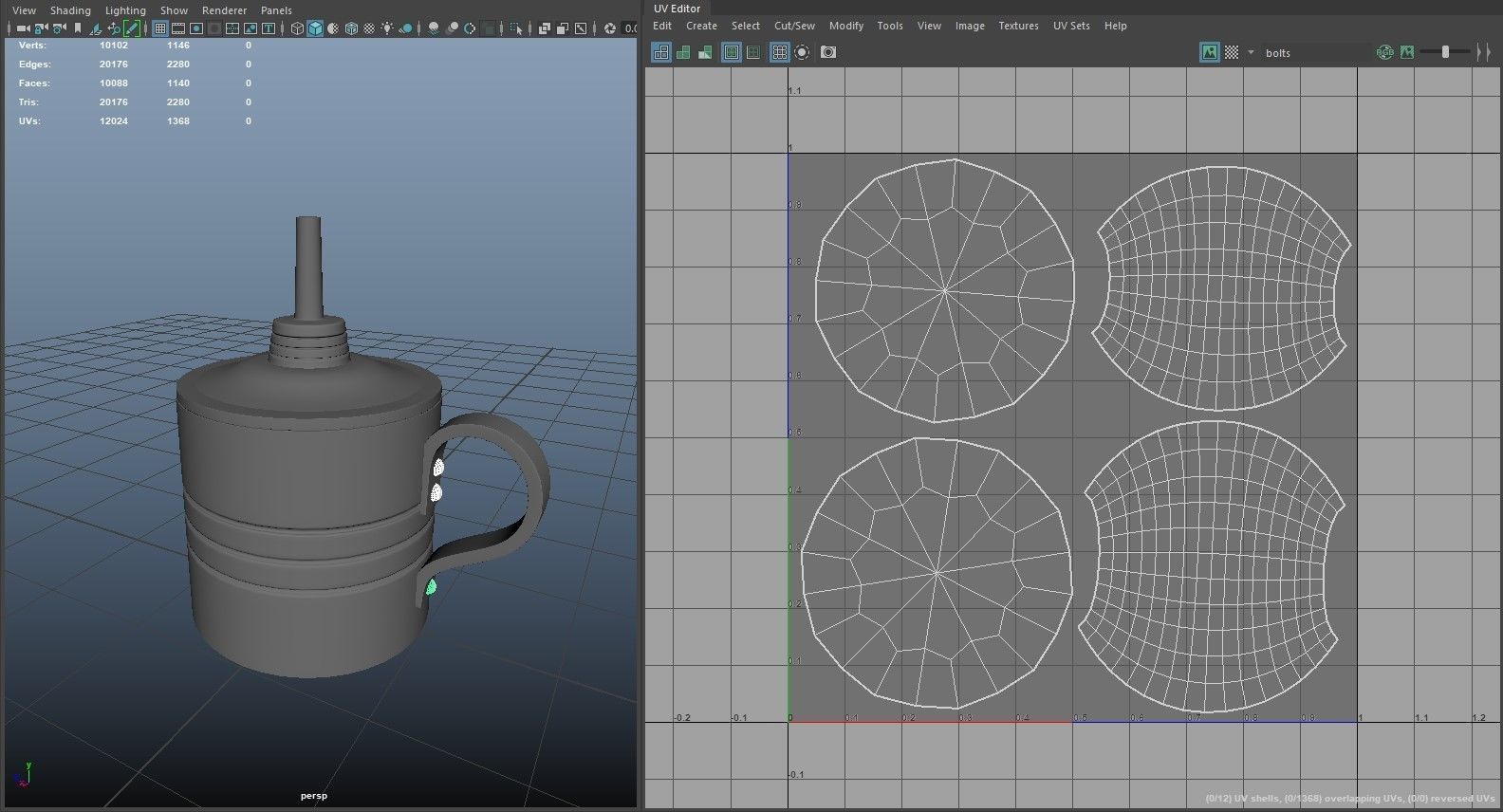Open the UV Editor View menu

pos(929,26)
